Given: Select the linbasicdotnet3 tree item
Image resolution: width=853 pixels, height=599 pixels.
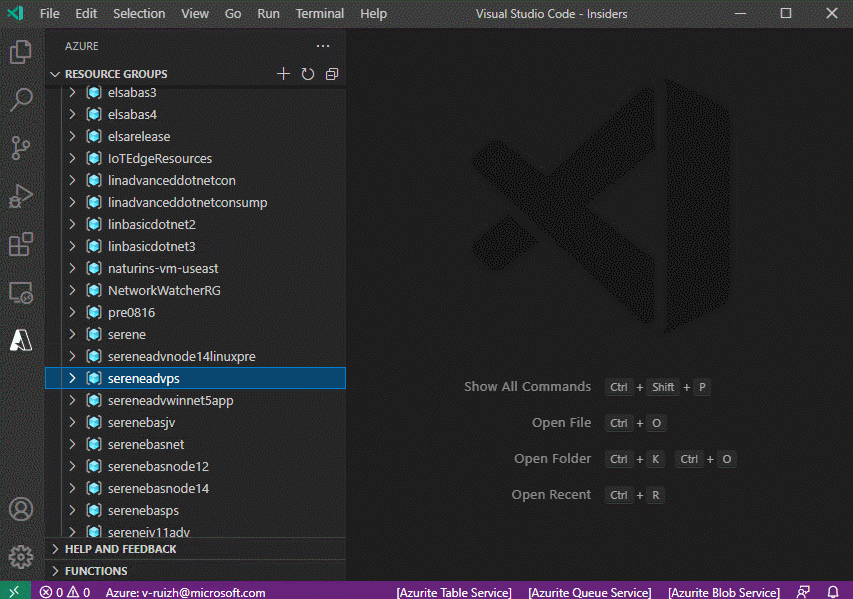Looking at the screenshot, I should coord(195,246).
